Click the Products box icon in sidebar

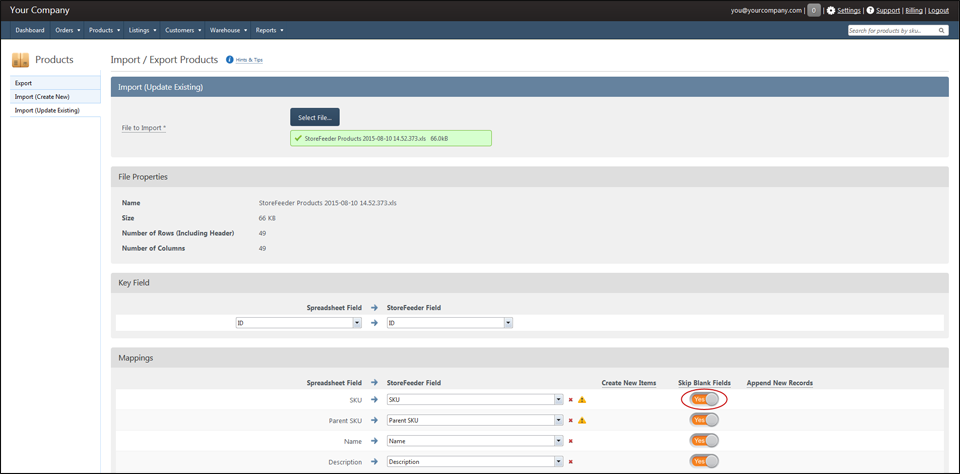tap(20, 60)
